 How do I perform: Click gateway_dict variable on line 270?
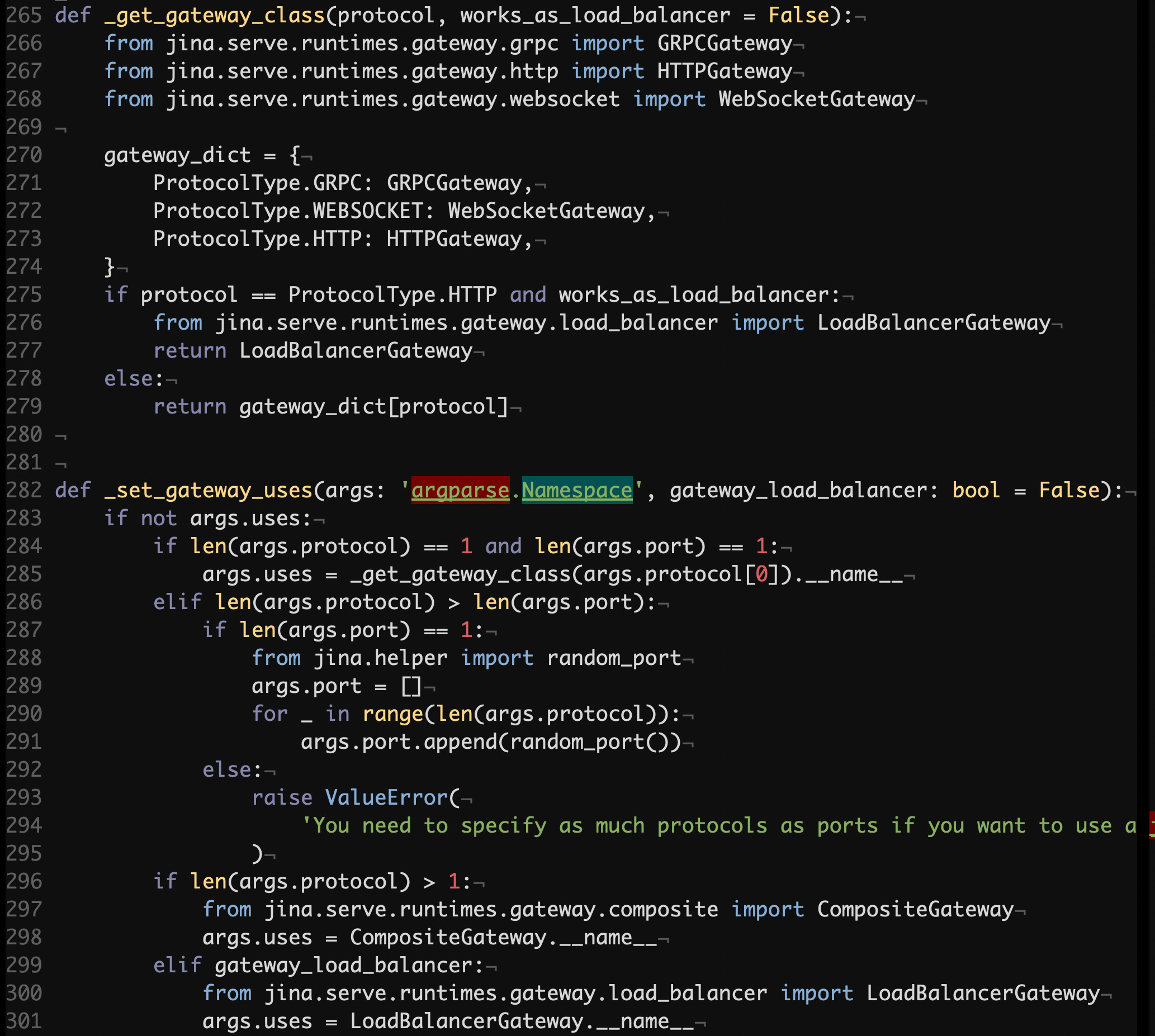click(x=177, y=155)
